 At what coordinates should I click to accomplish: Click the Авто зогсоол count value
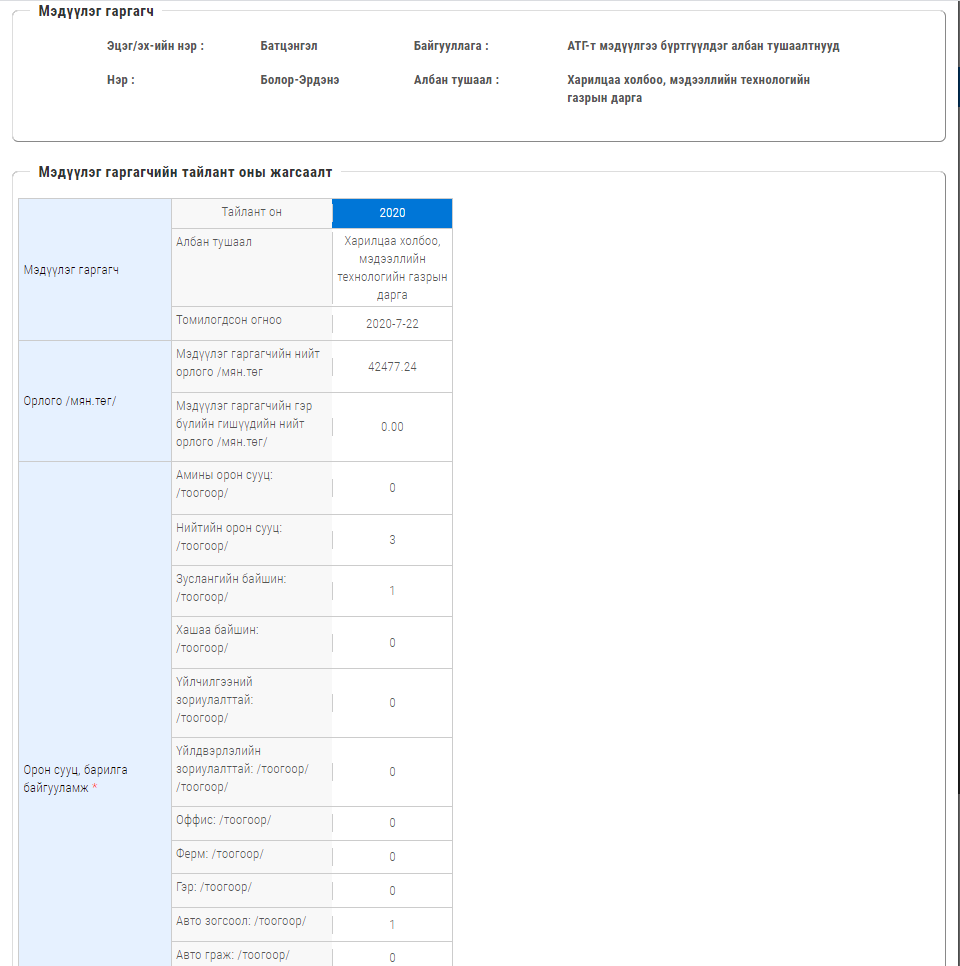(x=392, y=925)
